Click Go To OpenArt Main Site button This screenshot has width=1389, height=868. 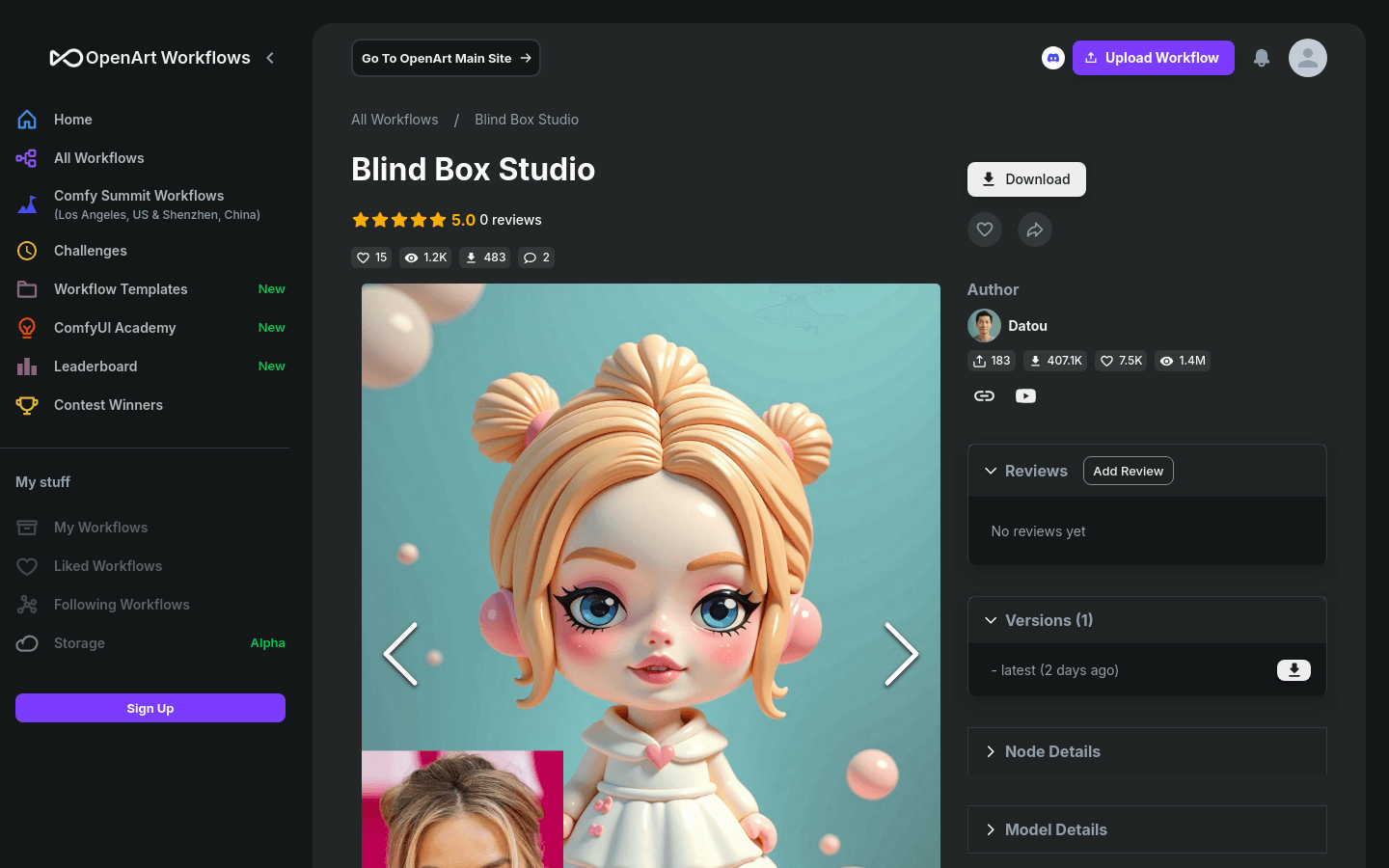point(446,58)
